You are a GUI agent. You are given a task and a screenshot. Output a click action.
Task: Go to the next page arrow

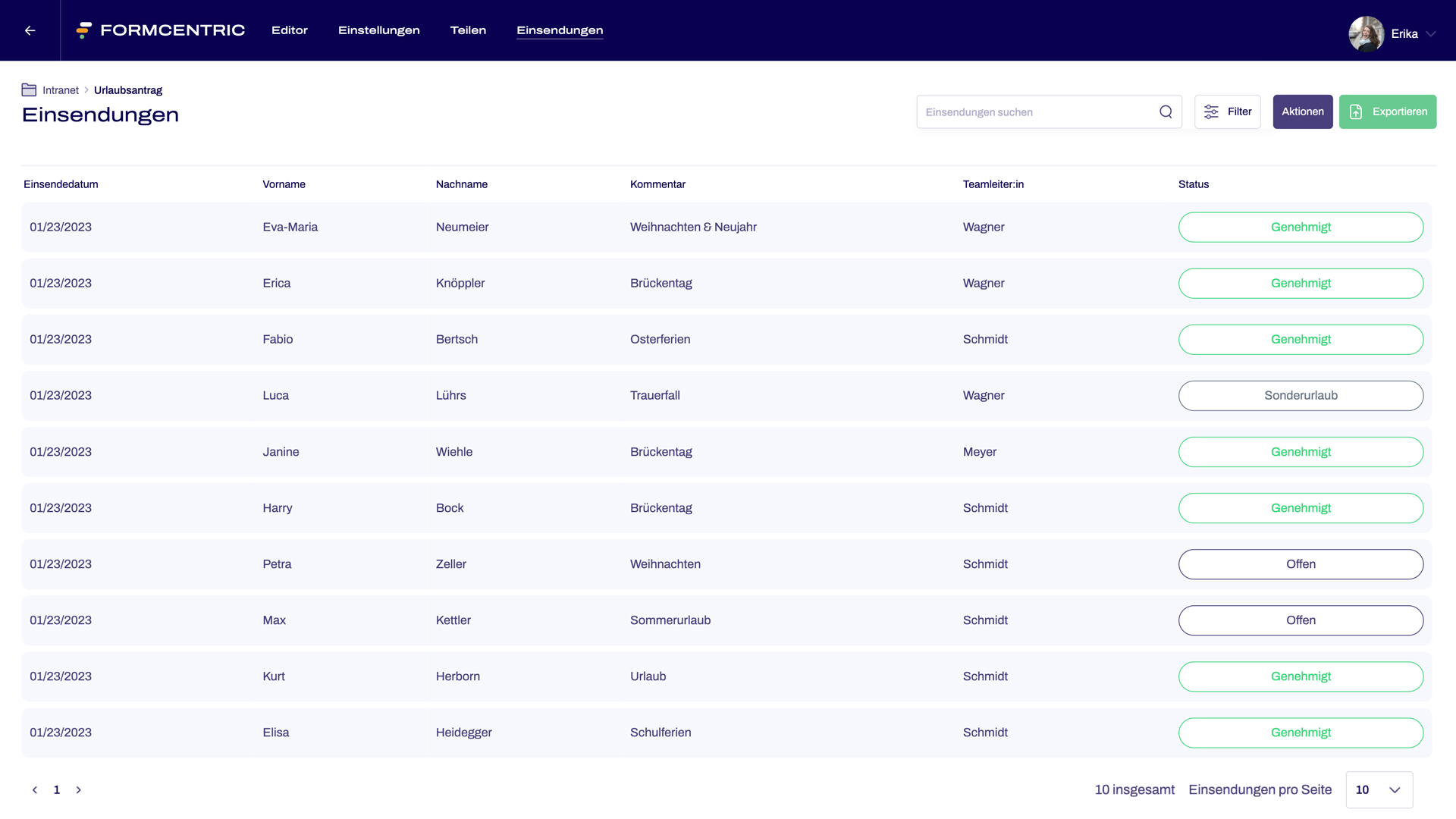pos(78,790)
